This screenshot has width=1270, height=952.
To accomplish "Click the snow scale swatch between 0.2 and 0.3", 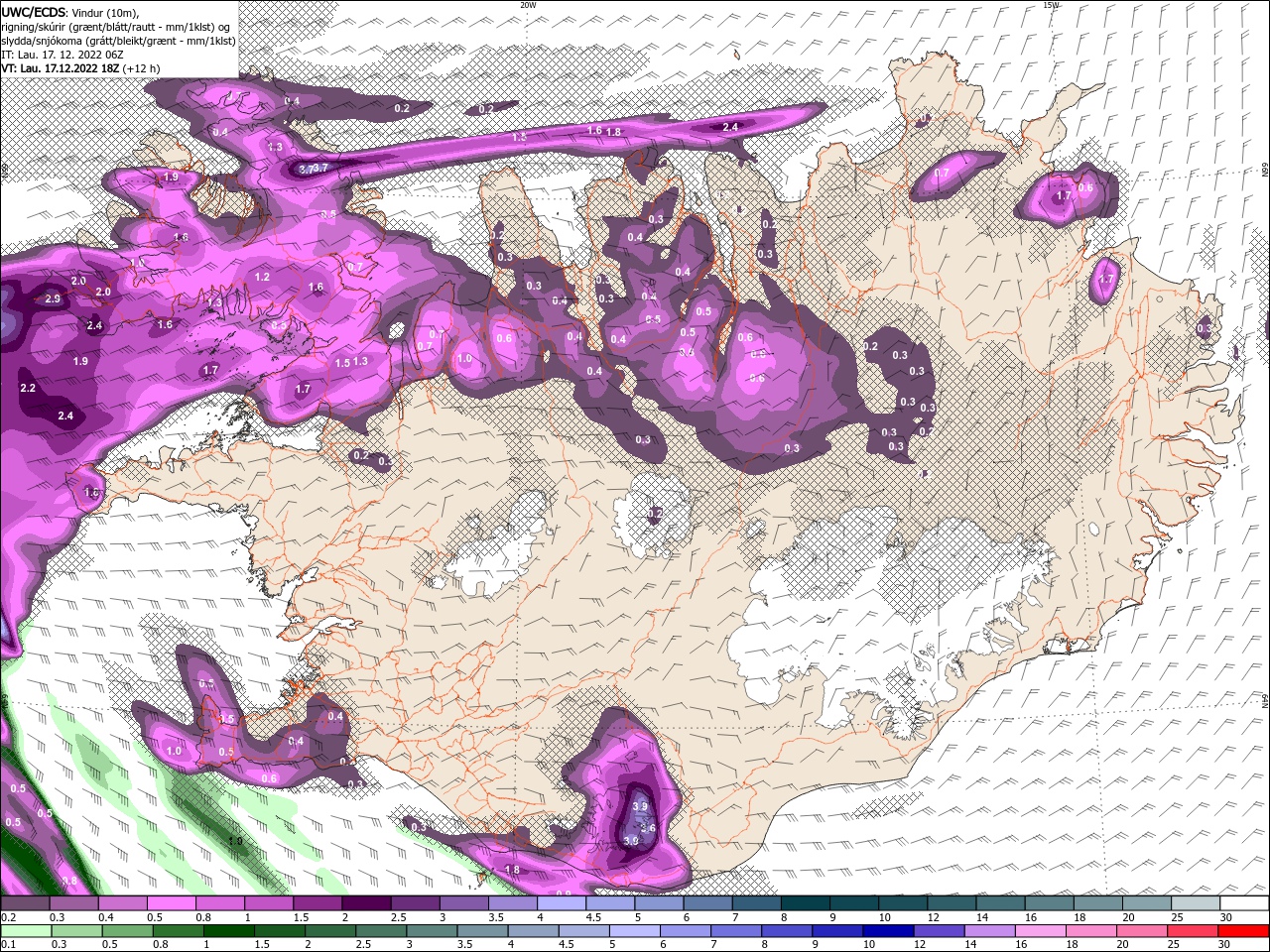I will coord(25,903).
